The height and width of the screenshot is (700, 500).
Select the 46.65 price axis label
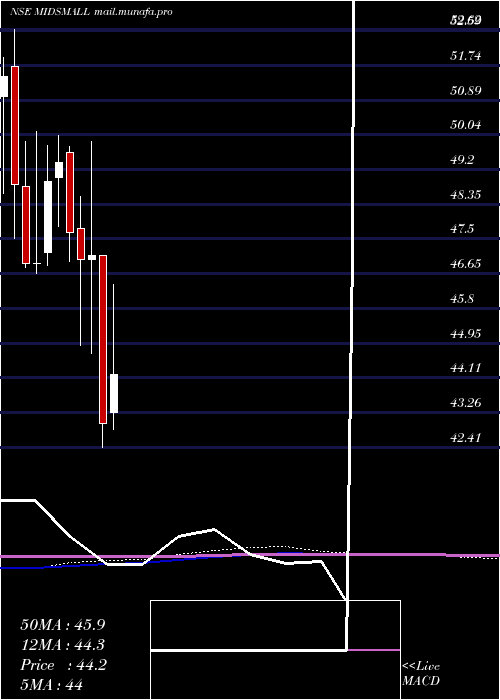pyautogui.click(x=466, y=264)
